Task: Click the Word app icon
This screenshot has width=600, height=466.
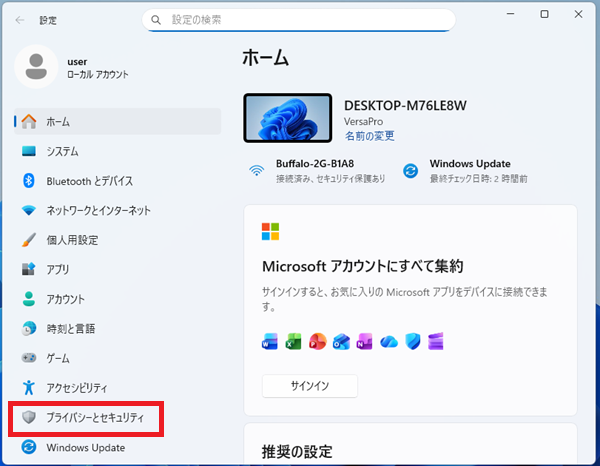Action: pyautogui.click(x=270, y=341)
